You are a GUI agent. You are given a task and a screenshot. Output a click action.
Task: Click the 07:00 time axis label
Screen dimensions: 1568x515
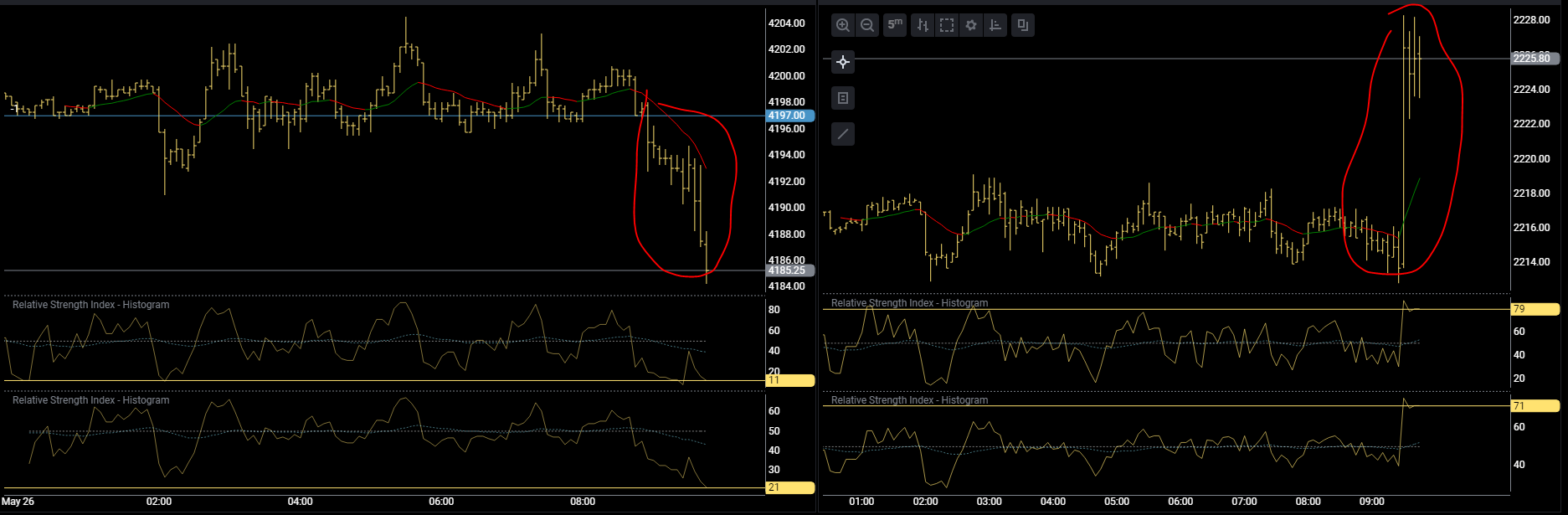click(1244, 502)
